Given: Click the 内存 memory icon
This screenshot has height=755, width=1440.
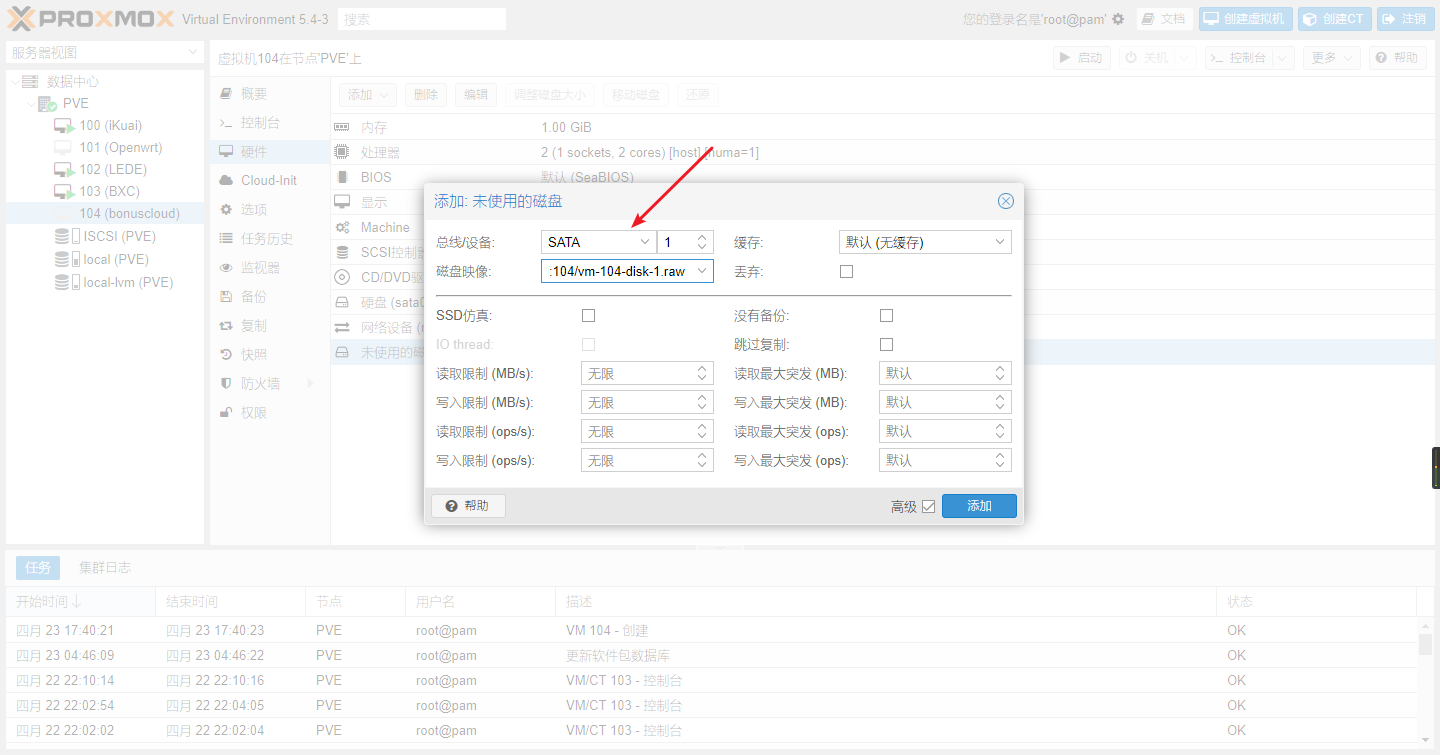Looking at the screenshot, I should pos(342,128).
